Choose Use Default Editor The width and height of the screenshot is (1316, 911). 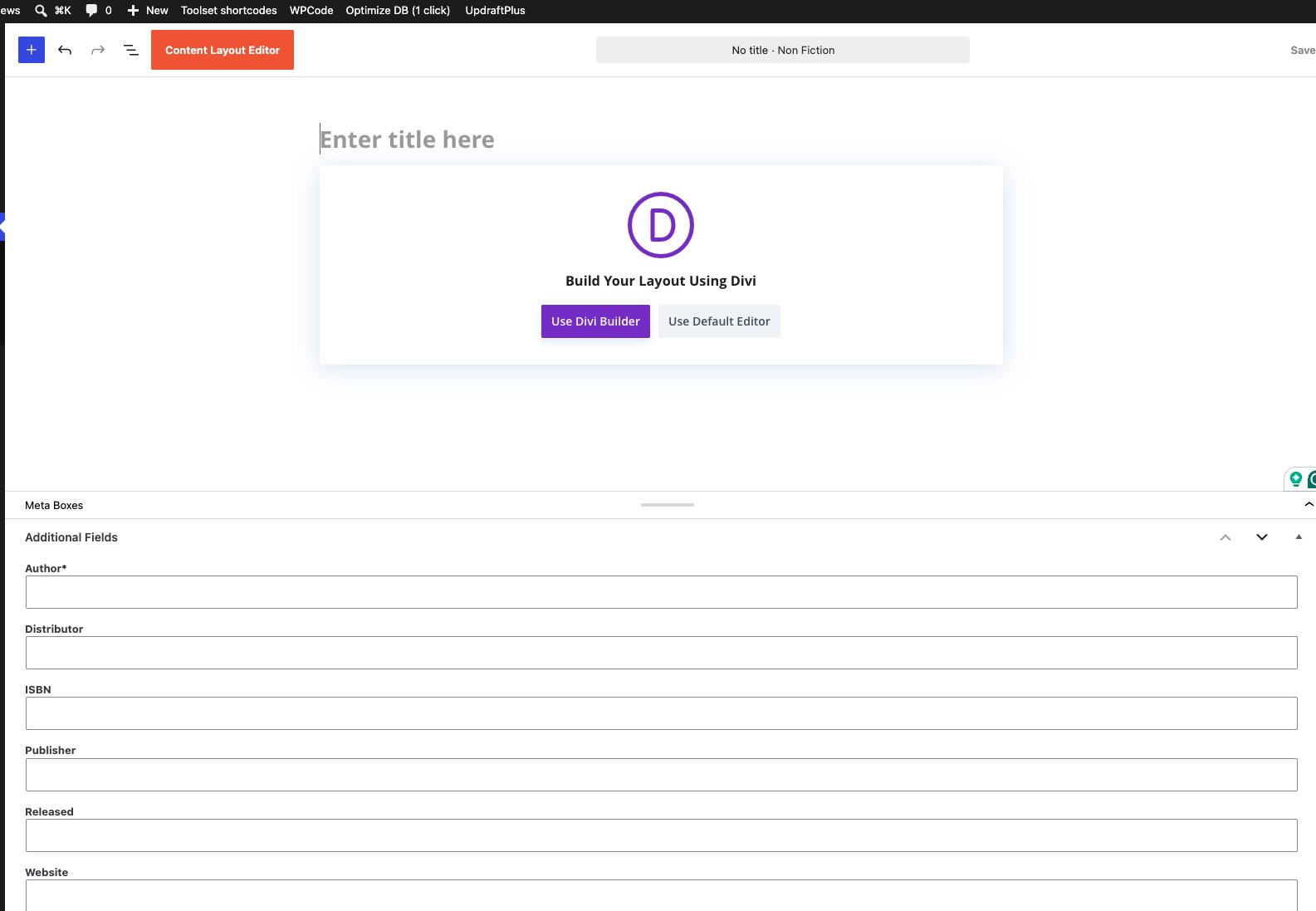pyautogui.click(x=719, y=321)
